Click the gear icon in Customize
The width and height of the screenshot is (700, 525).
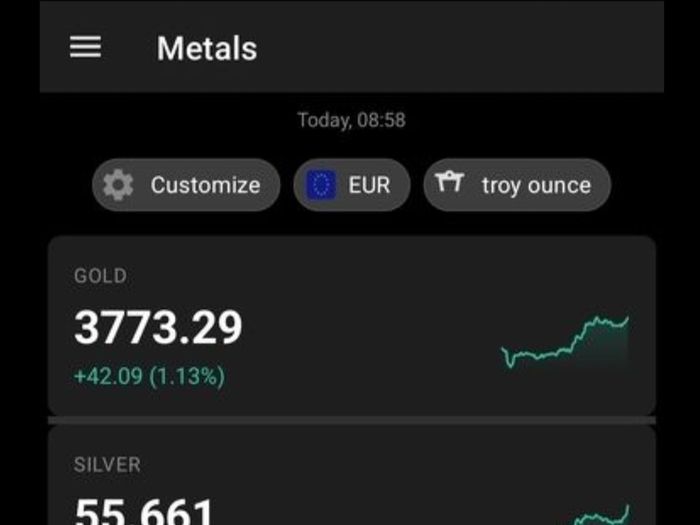118,185
